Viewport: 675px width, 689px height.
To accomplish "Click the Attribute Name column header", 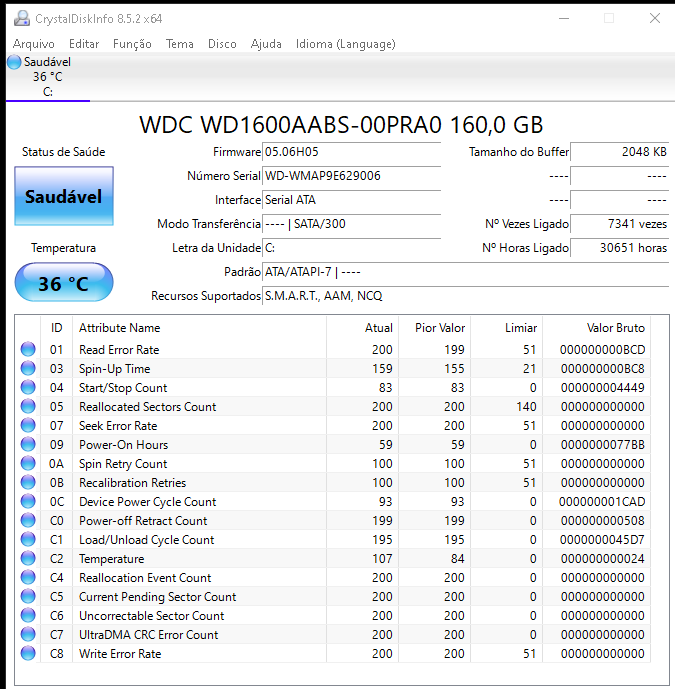I will click(200, 328).
